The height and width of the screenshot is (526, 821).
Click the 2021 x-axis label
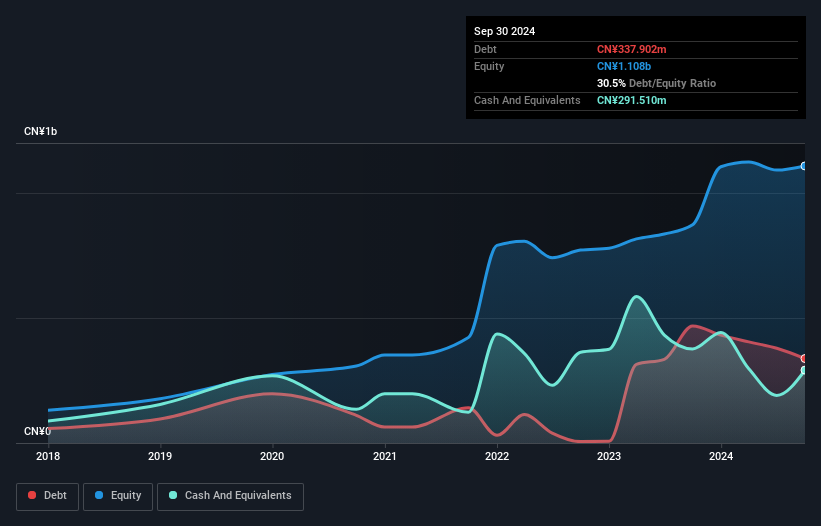click(x=384, y=456)
